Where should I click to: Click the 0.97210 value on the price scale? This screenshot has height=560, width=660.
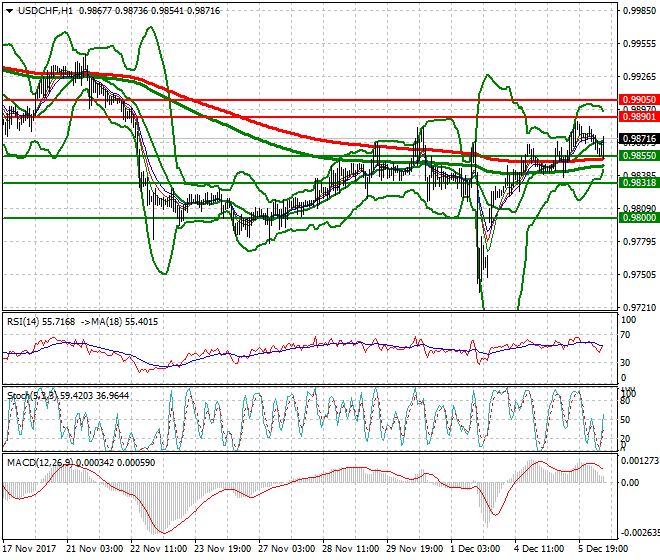pos(637,307)
